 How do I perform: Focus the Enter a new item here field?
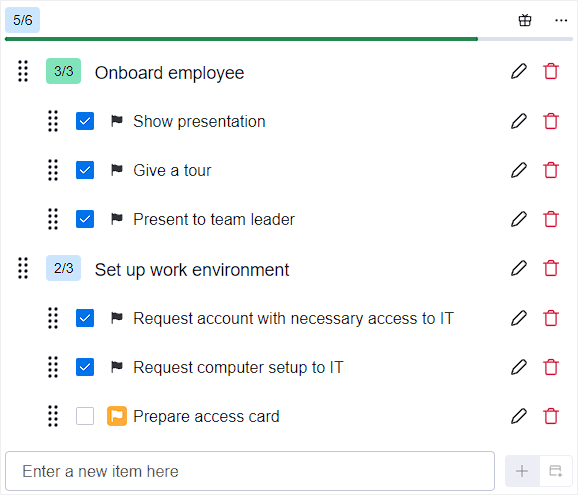click(x=250, y=471)
